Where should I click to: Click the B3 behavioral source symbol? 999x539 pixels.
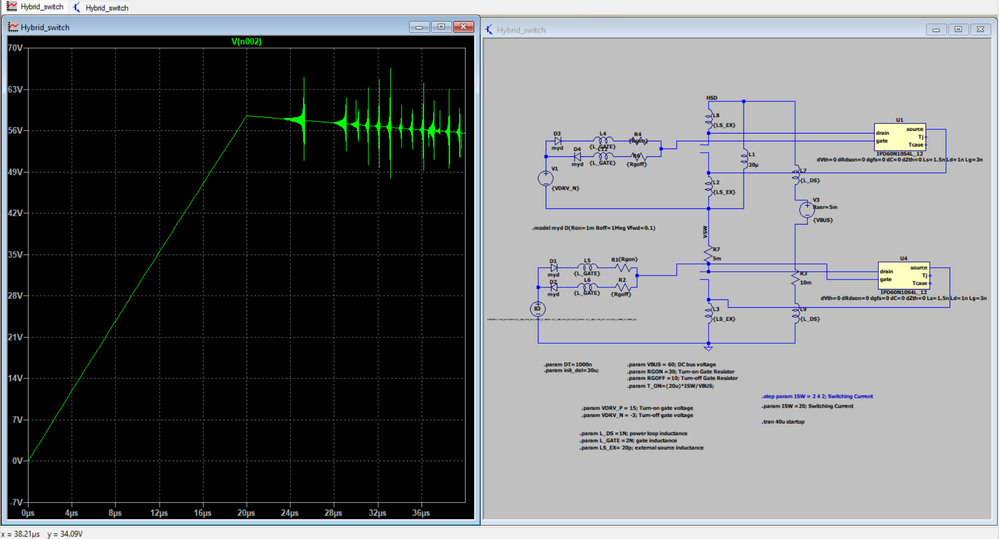click(537, 309)
